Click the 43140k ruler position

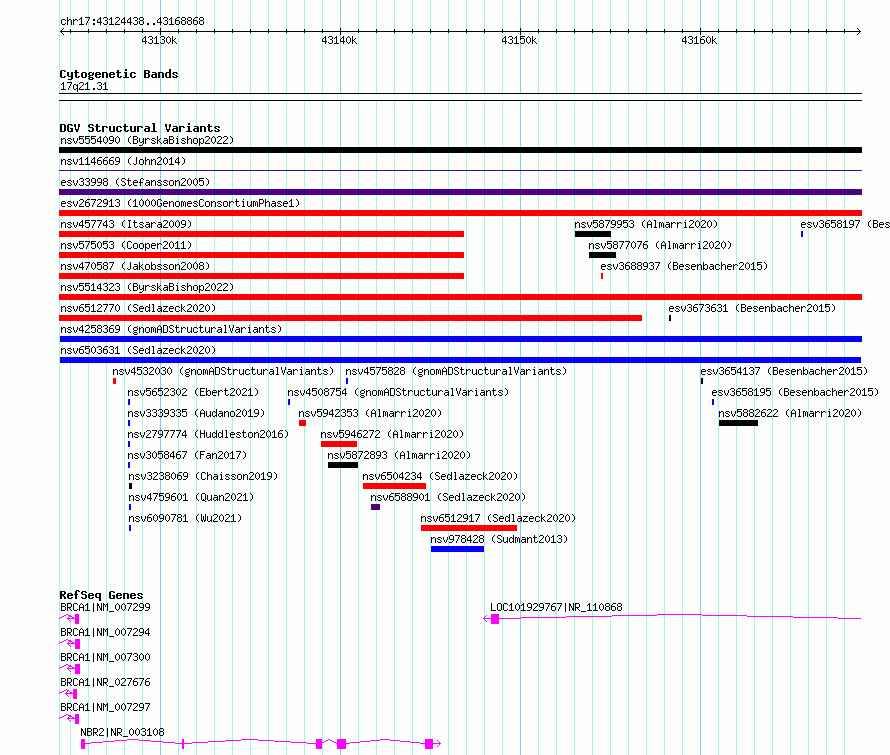[x=339, y=40]
